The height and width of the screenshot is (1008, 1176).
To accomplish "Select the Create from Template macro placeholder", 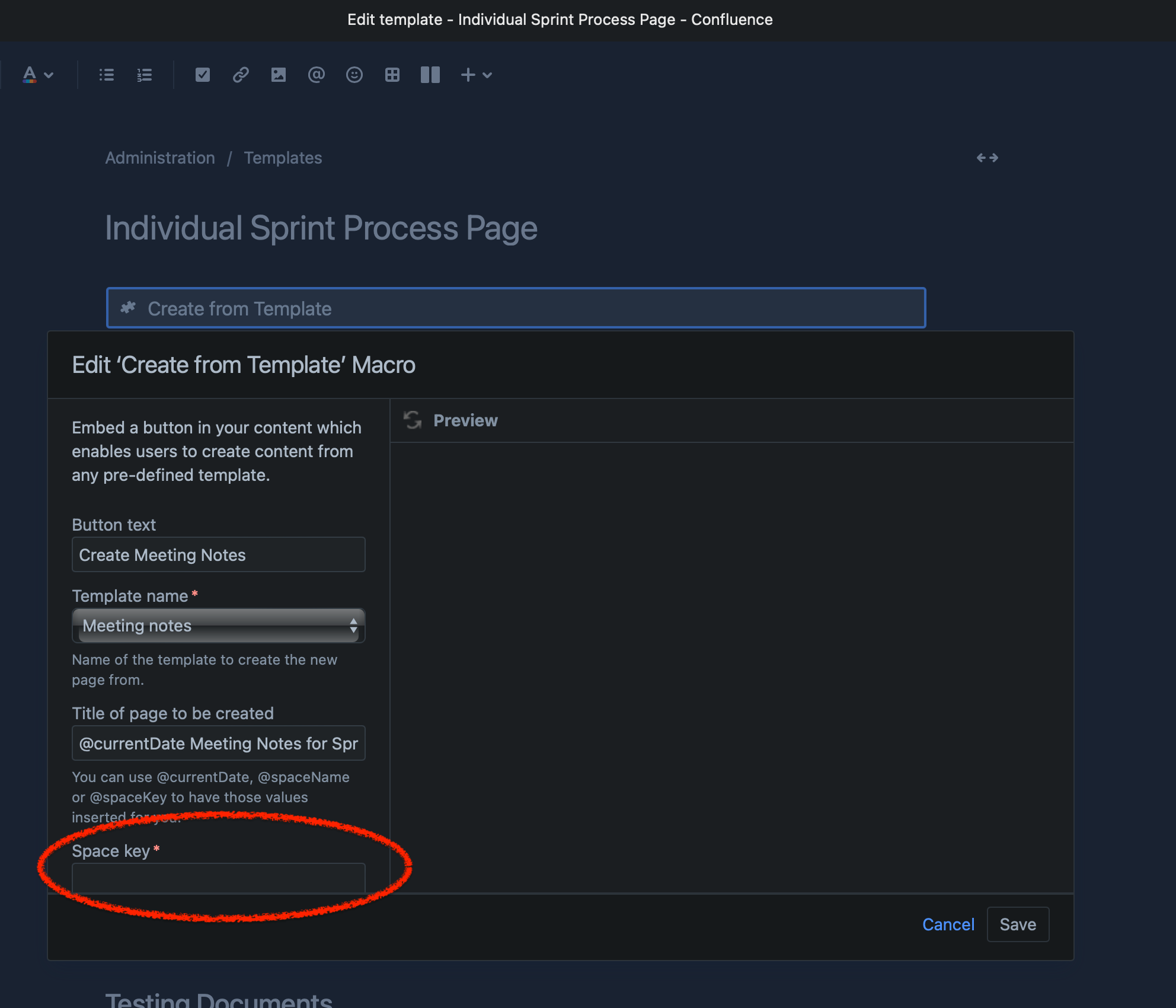I will pyautogui.click(x=516, y=308).
